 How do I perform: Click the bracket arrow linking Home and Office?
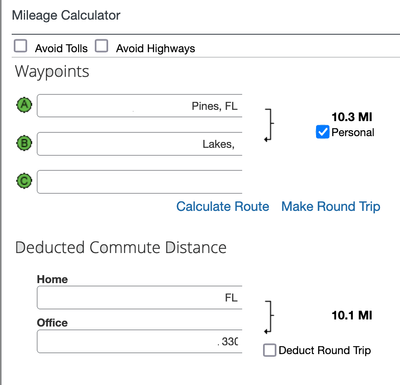tap(269, 317)
